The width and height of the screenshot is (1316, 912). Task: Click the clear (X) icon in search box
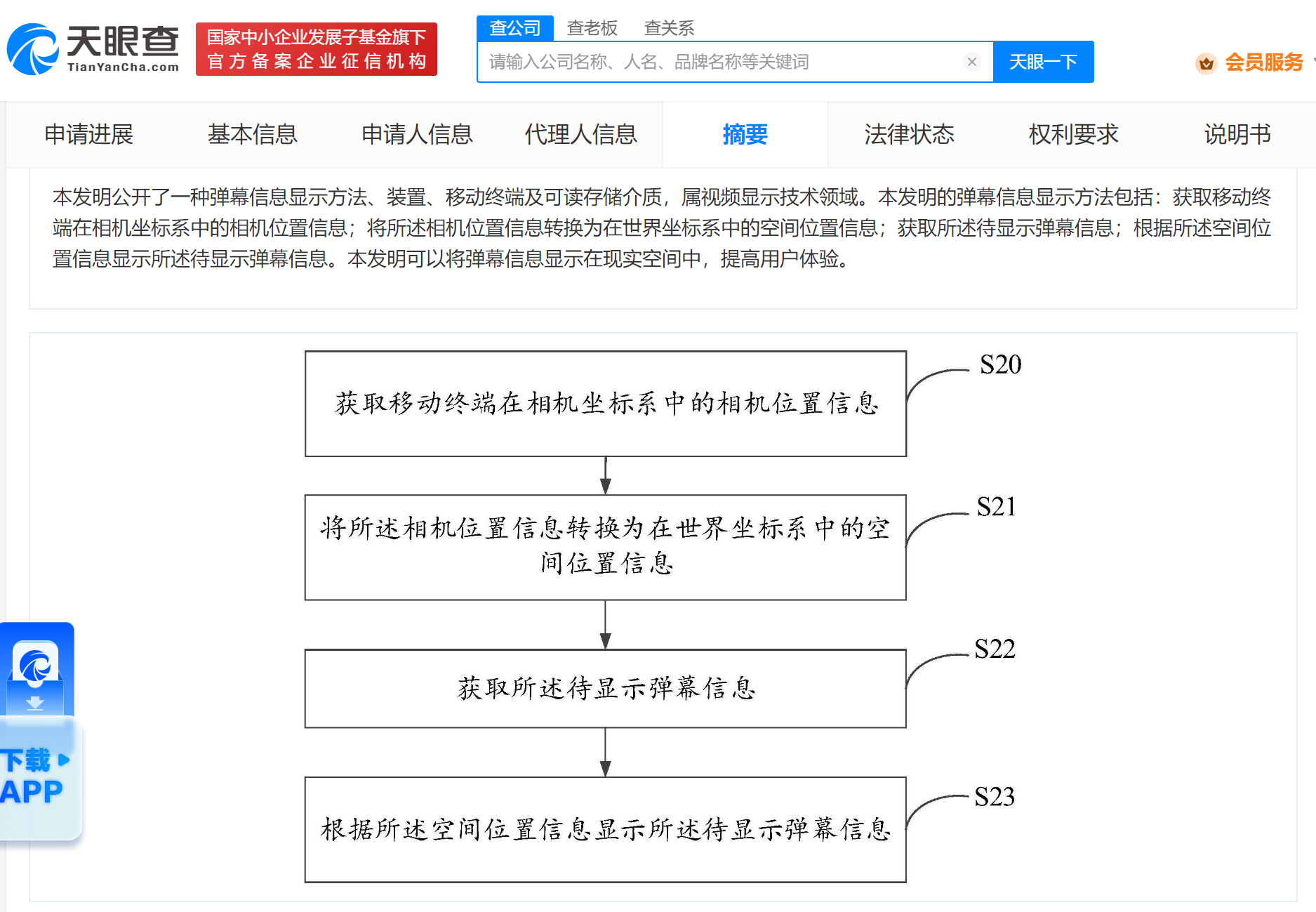972,62
